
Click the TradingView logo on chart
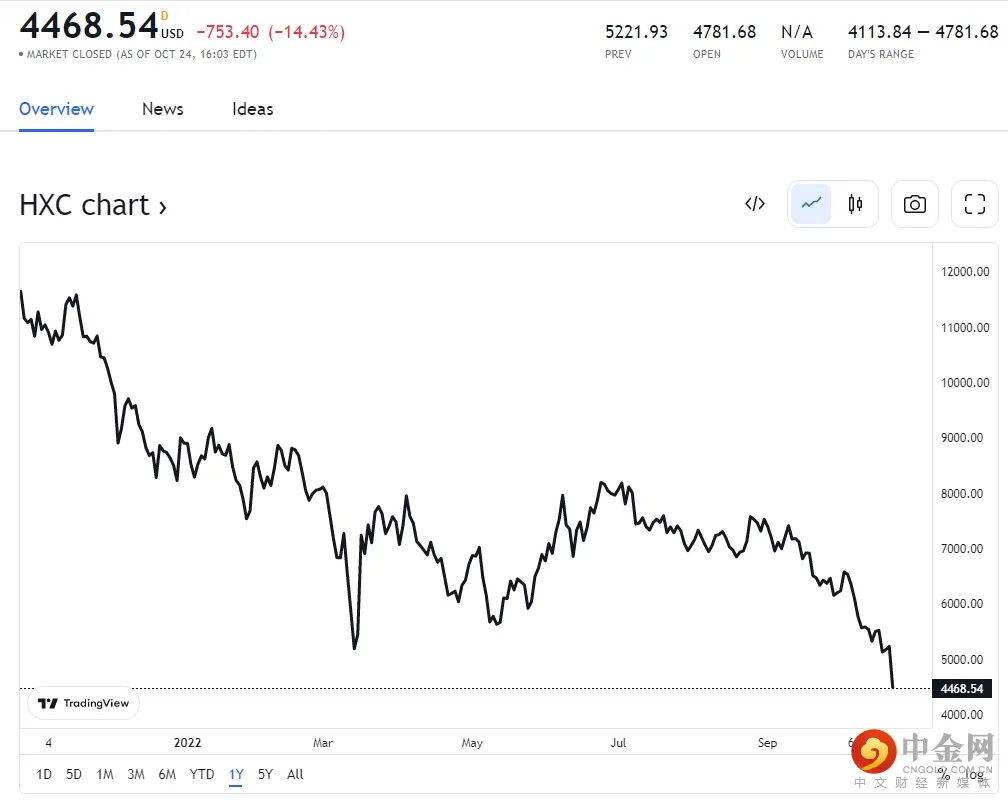(84, 703)
